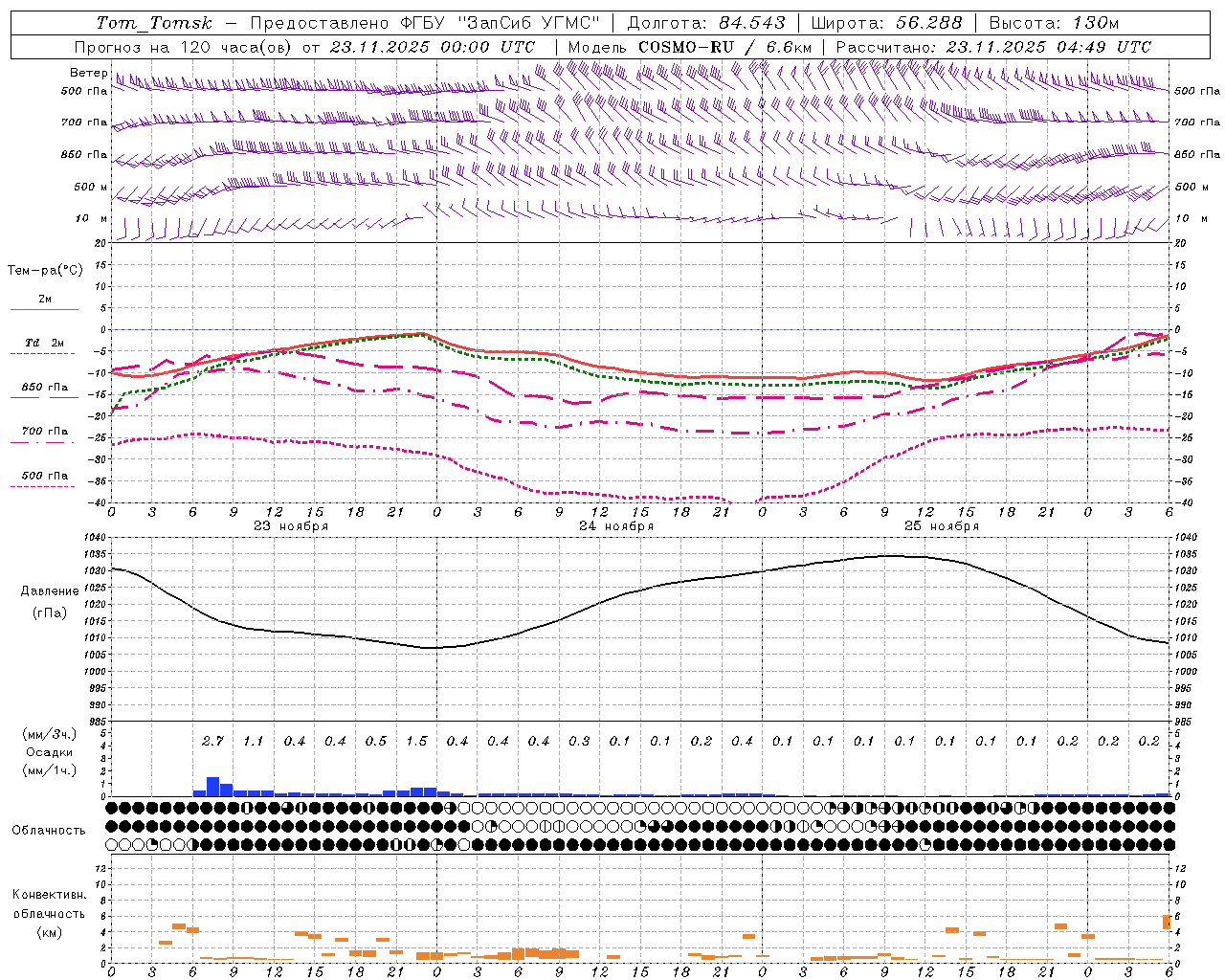Click the 'Ветер' wind section label
1225x980 pixels.
pos(88,73)
